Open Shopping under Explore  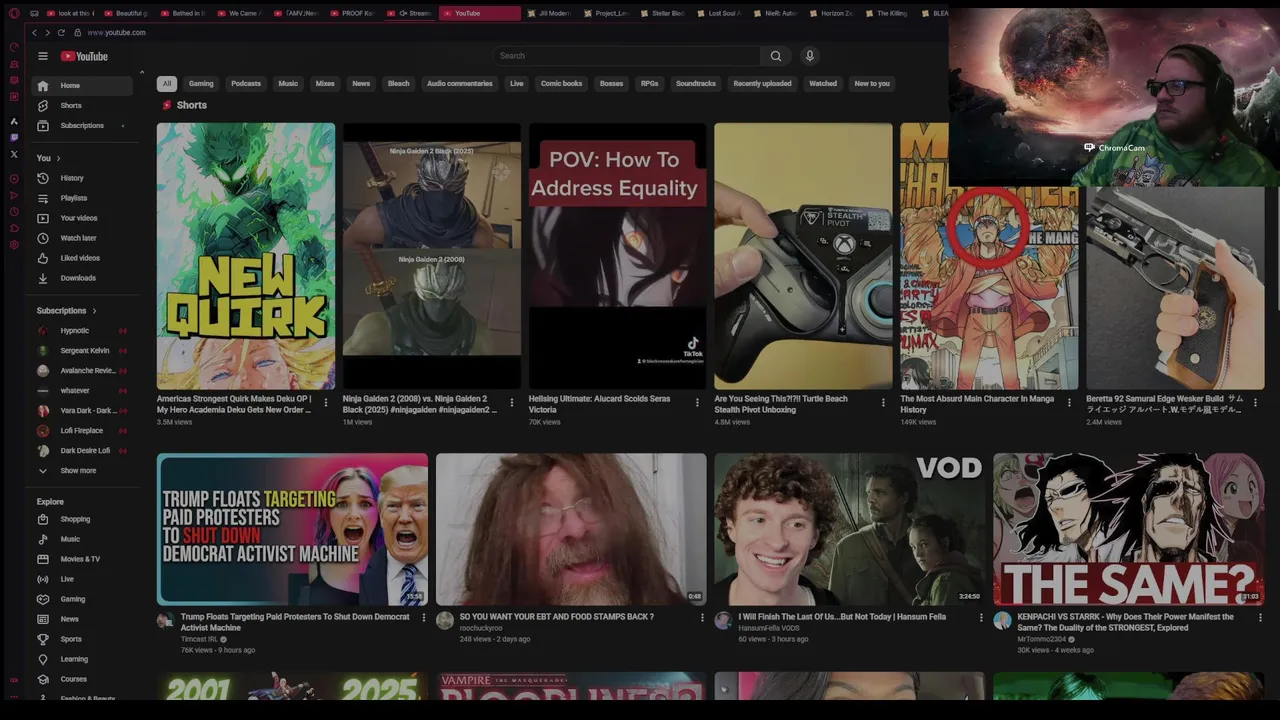pos(82,519)
